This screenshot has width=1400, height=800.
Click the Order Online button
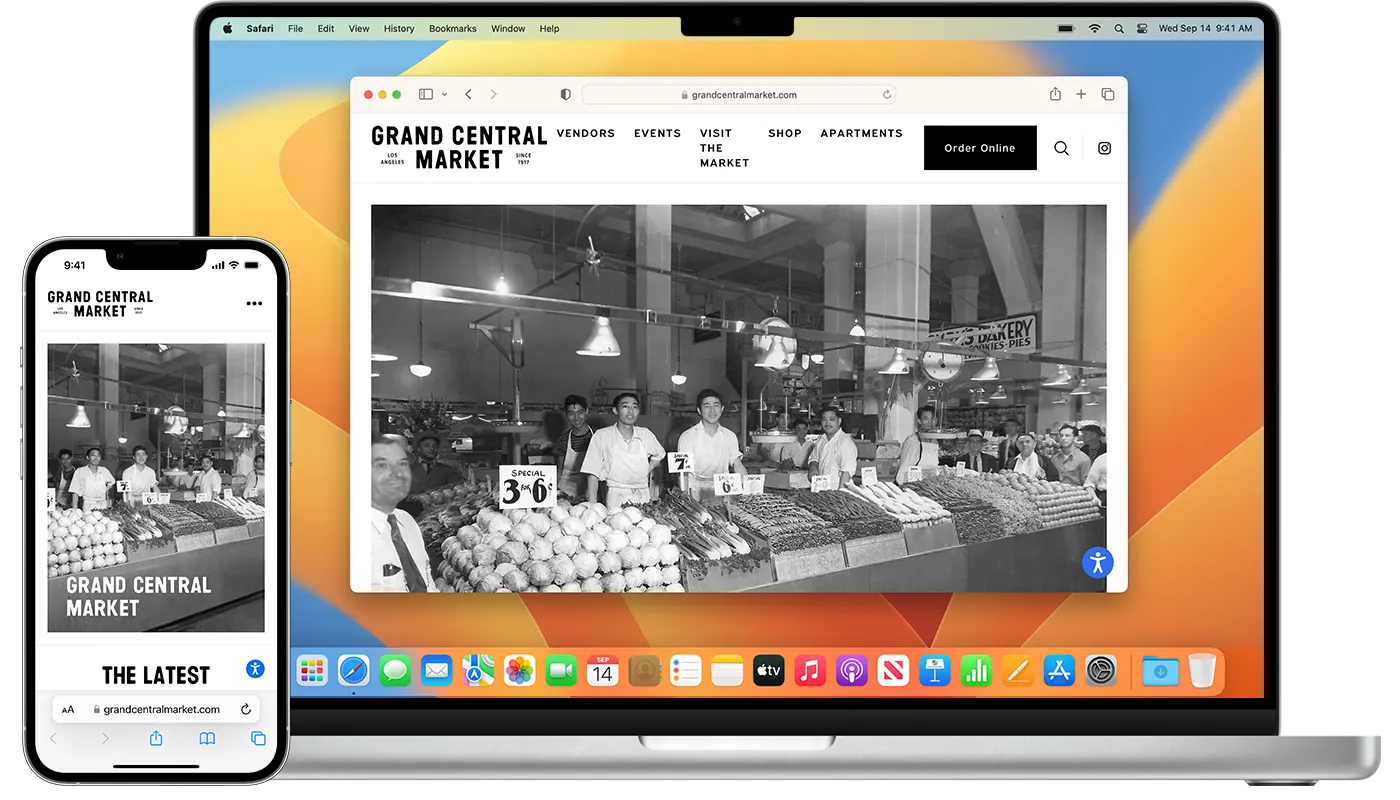(980, 148)
